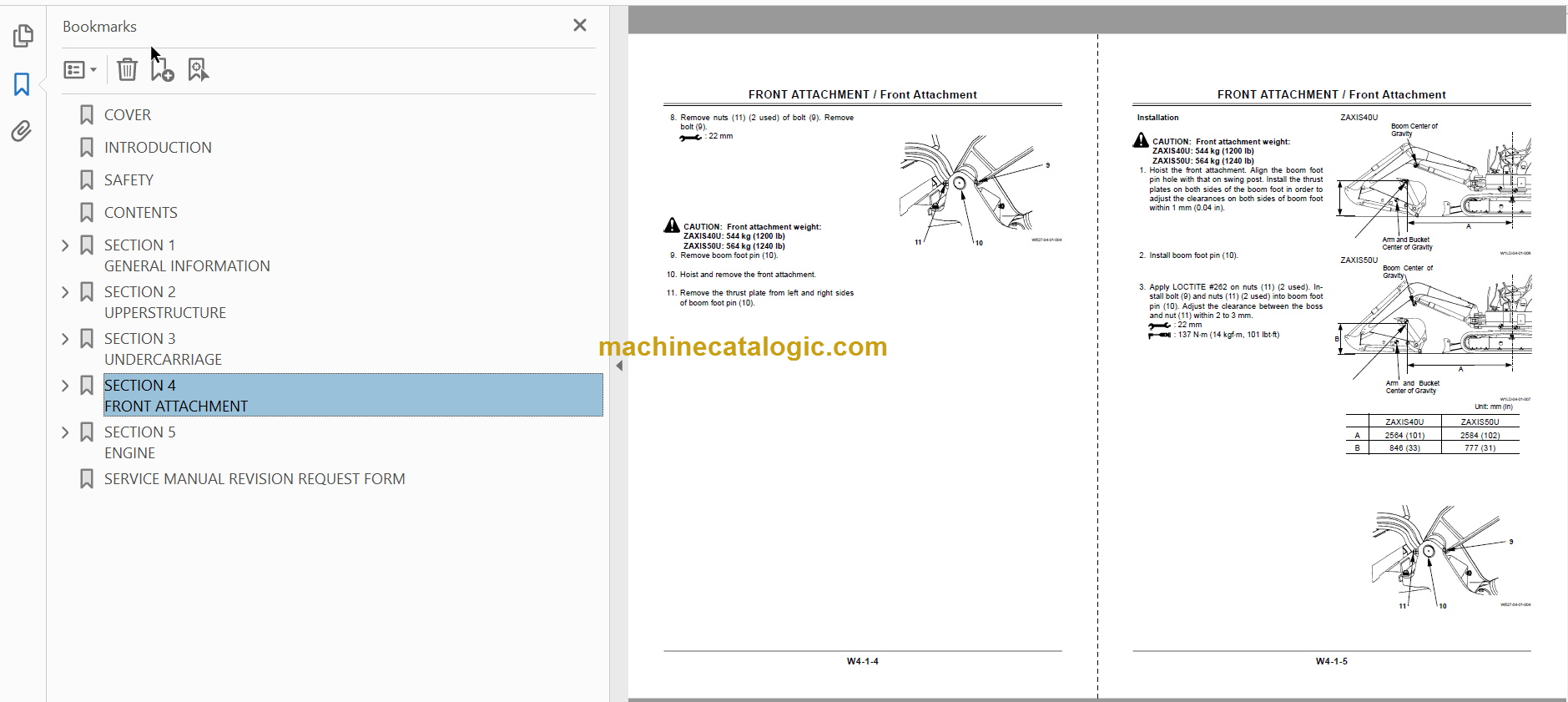Click table cell '2564 (101)'
Screen dimensions: 1568x702
[1404, 436]
